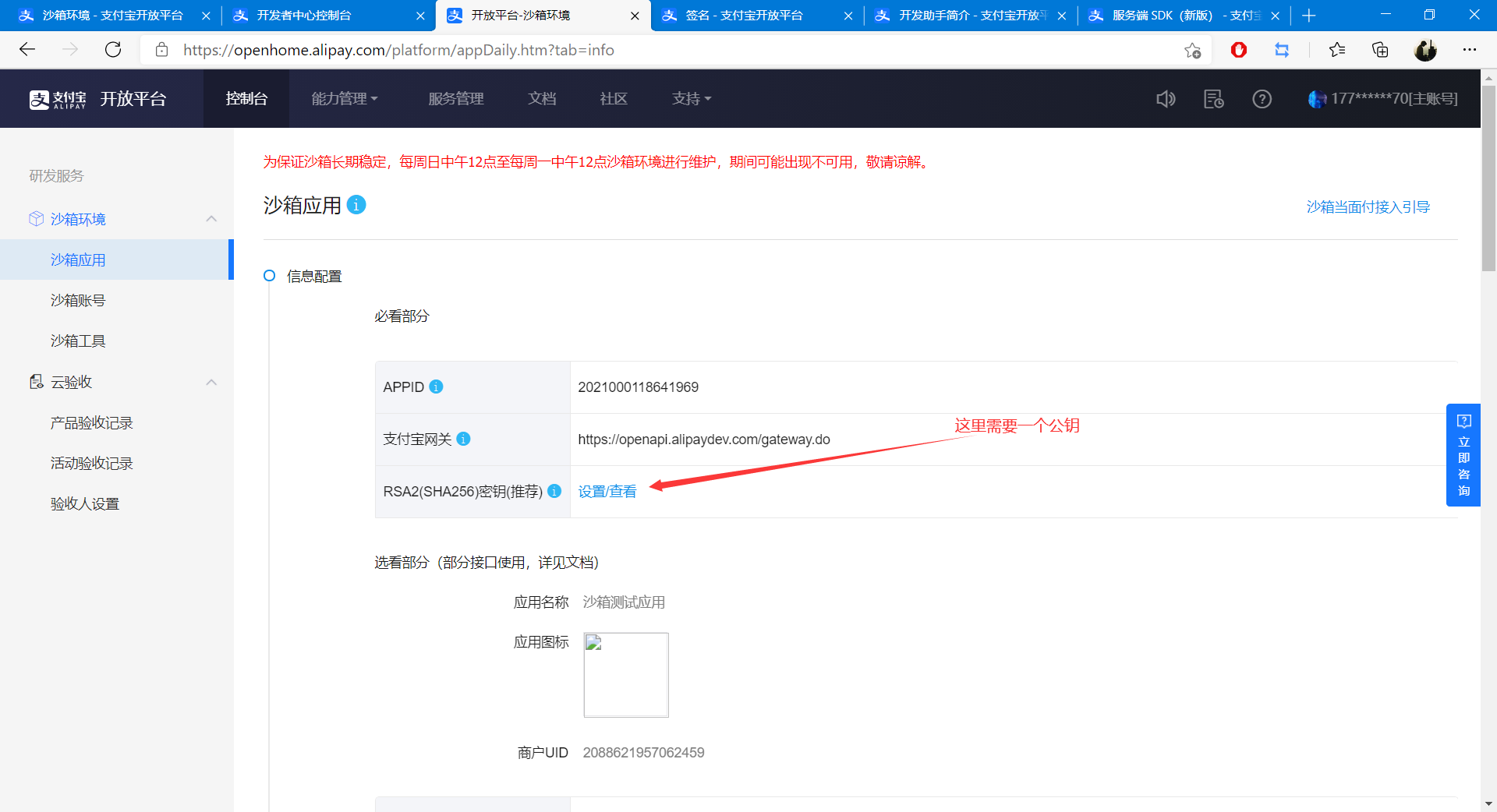The image size is (1497, 812).
Task: Open 验收人设置 in the sidebar
Action: [x=85, y=503]
